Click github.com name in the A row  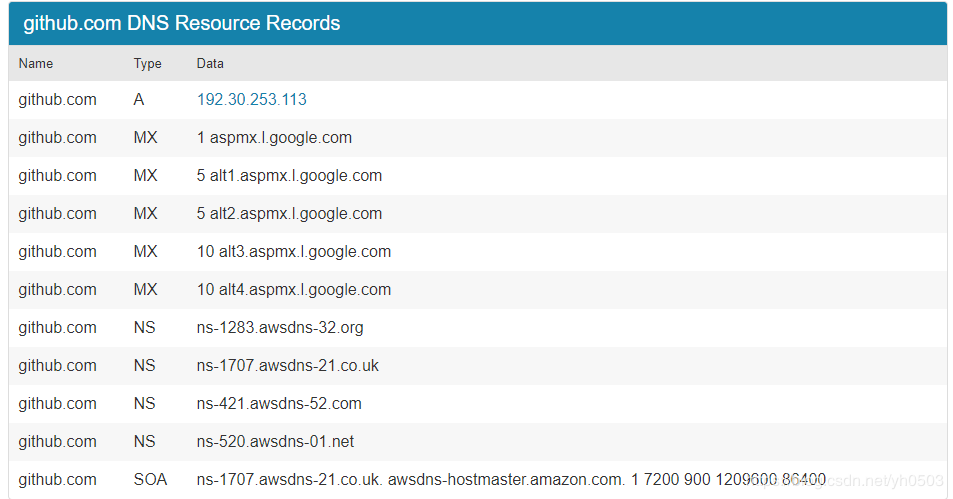[57, 100]
